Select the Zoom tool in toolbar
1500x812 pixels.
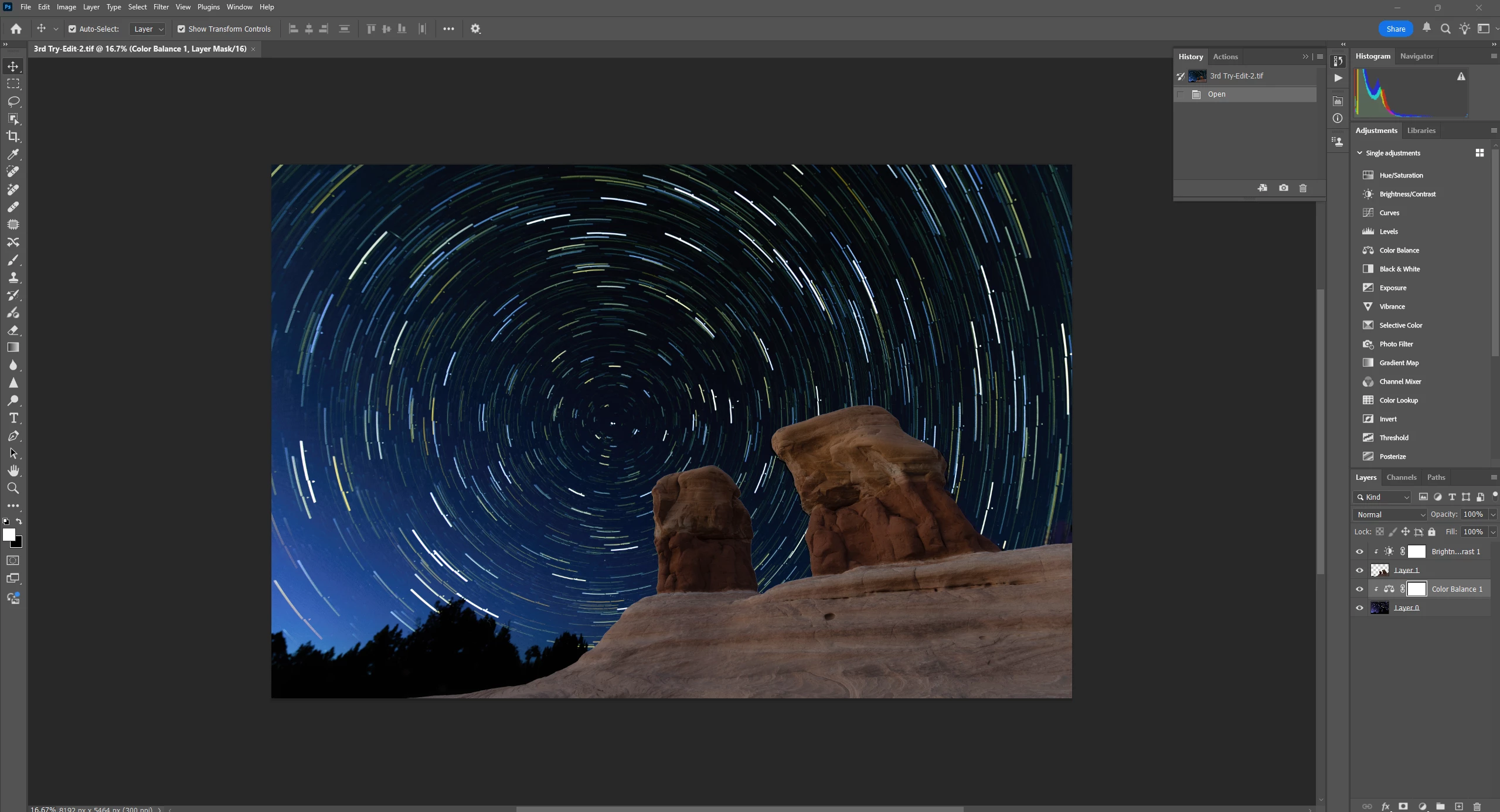point(13,489)
